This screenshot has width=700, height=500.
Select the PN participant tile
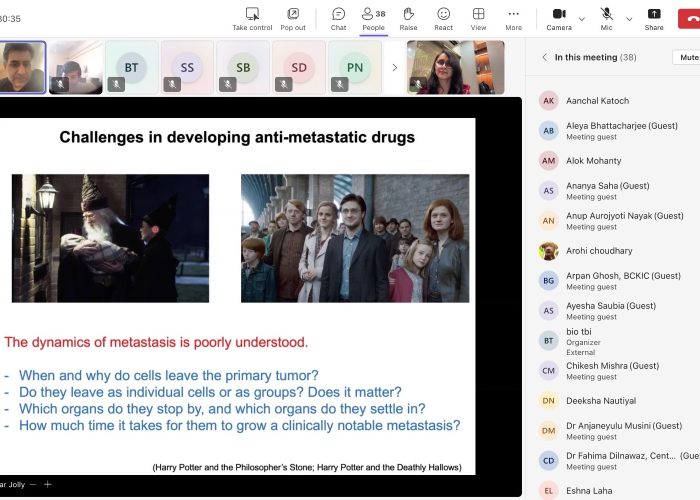coord(354,67)
